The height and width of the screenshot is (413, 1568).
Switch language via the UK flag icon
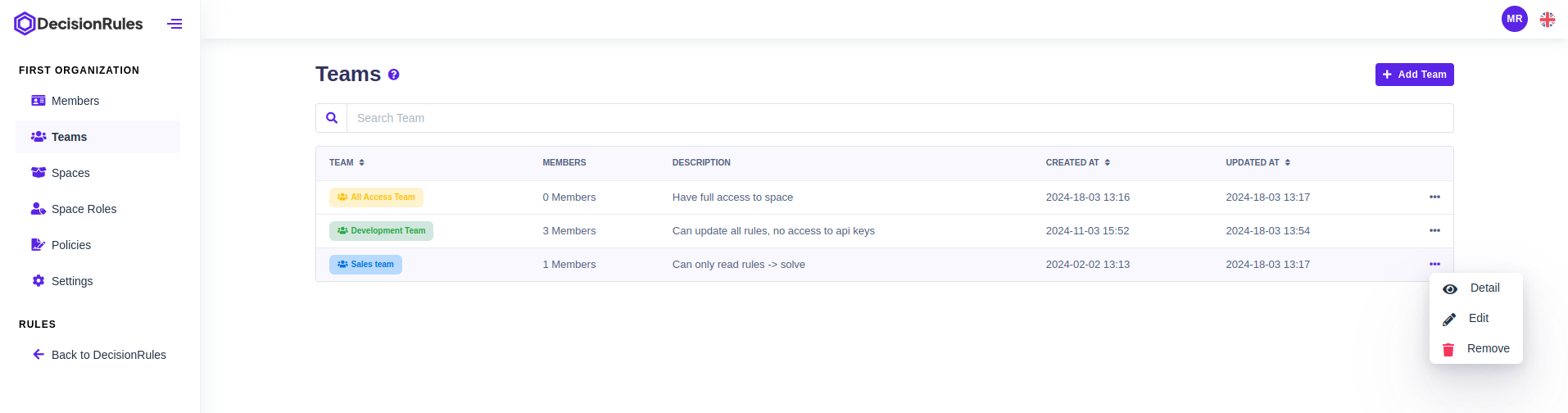click(1547, 19)
